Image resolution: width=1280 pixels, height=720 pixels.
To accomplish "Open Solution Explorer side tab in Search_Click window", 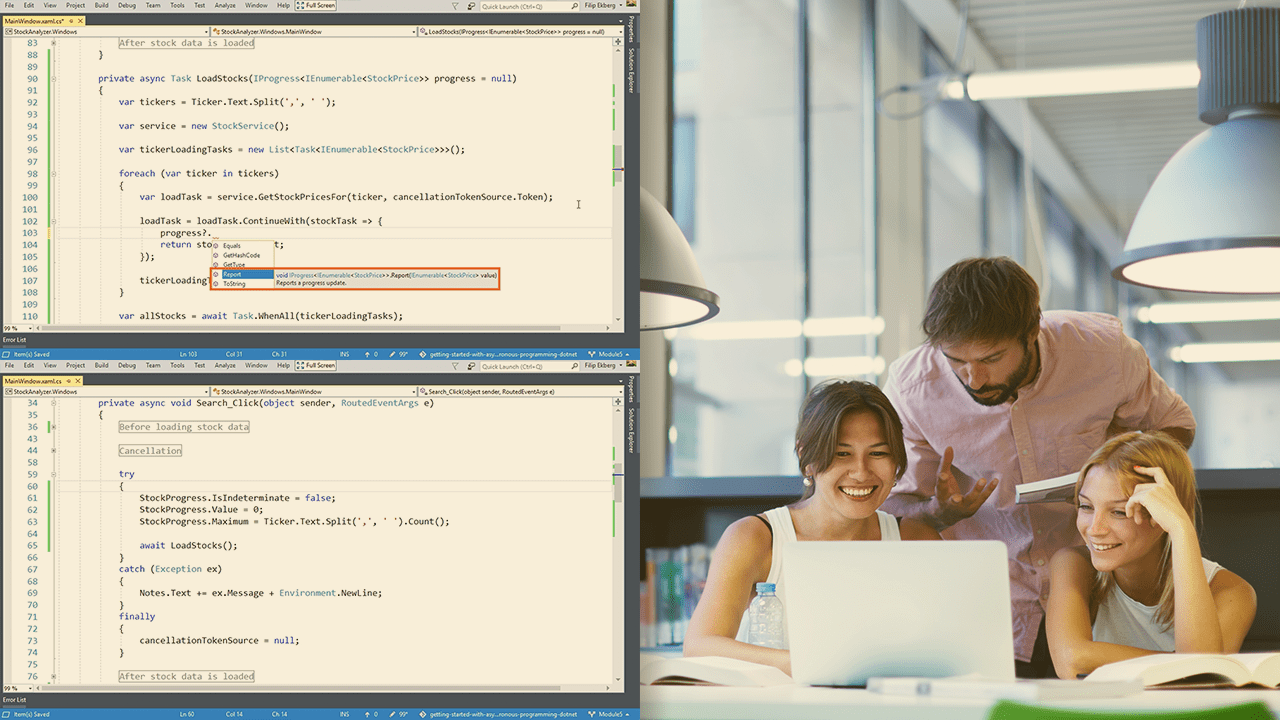I will pyautogui.click(x=631, y=430).
